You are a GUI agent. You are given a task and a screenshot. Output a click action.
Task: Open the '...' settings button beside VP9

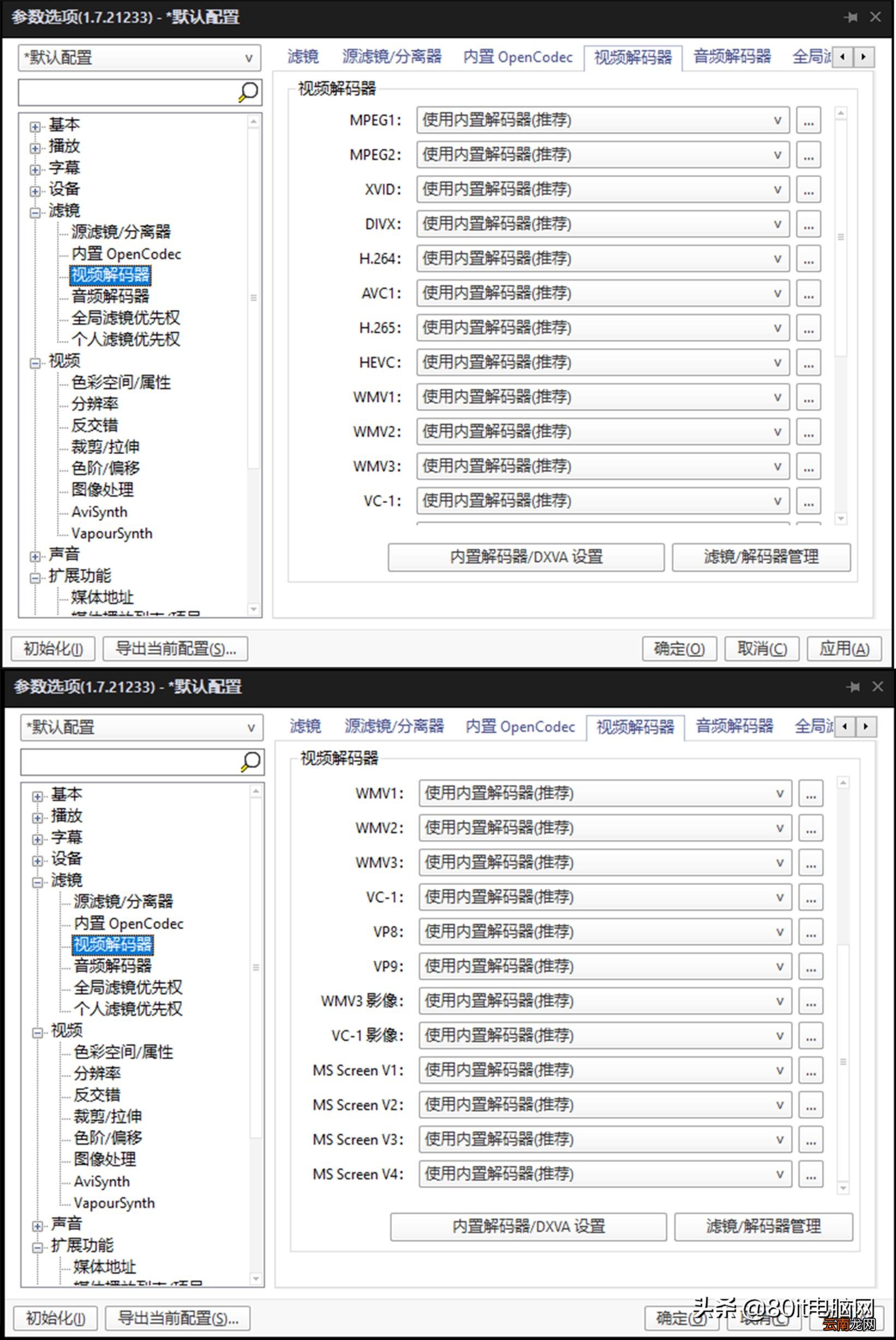pyautogui.click(x=811, y=966)
